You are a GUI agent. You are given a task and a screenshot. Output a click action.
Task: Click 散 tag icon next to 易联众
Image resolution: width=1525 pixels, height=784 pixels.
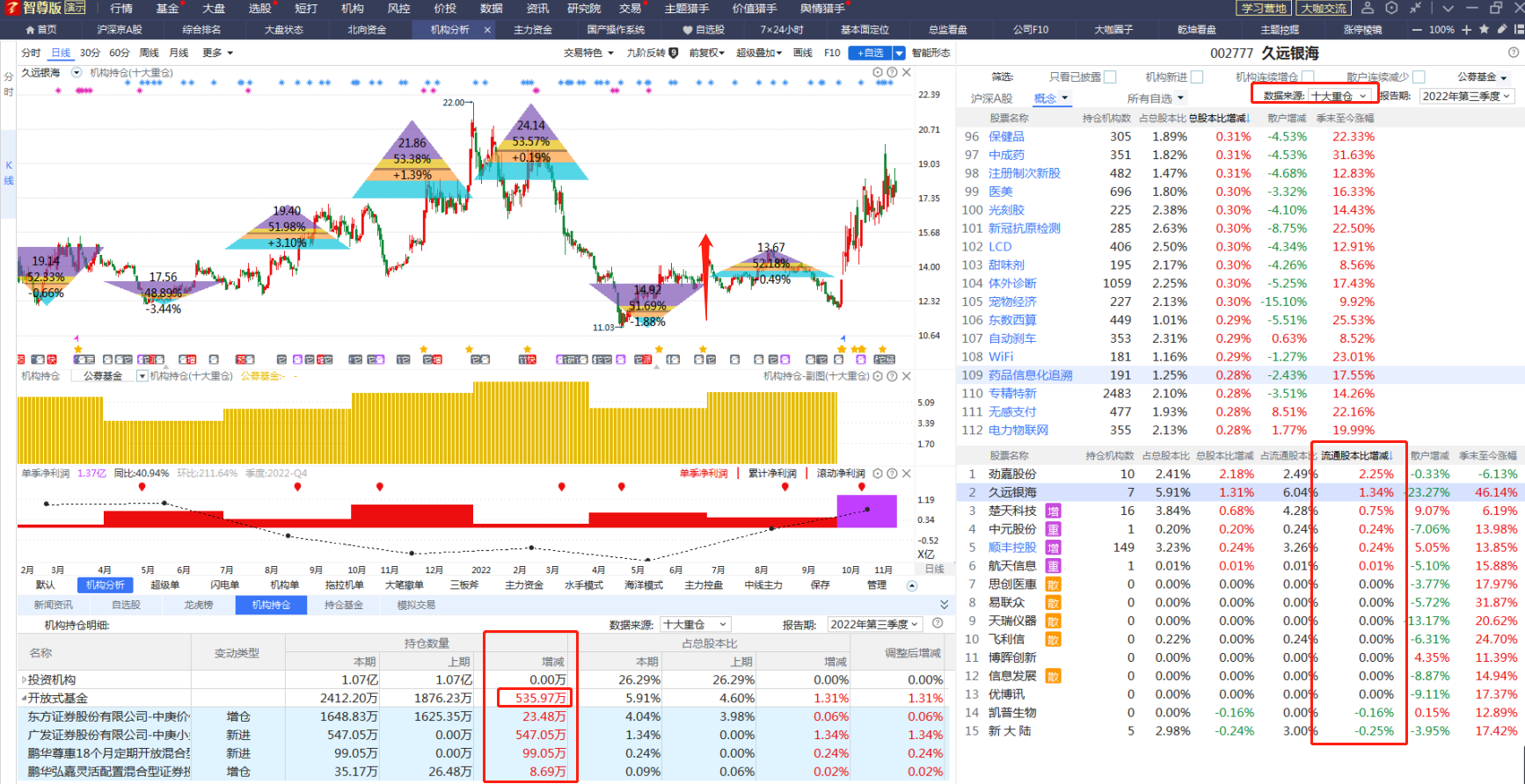[x=1053, y=603]
